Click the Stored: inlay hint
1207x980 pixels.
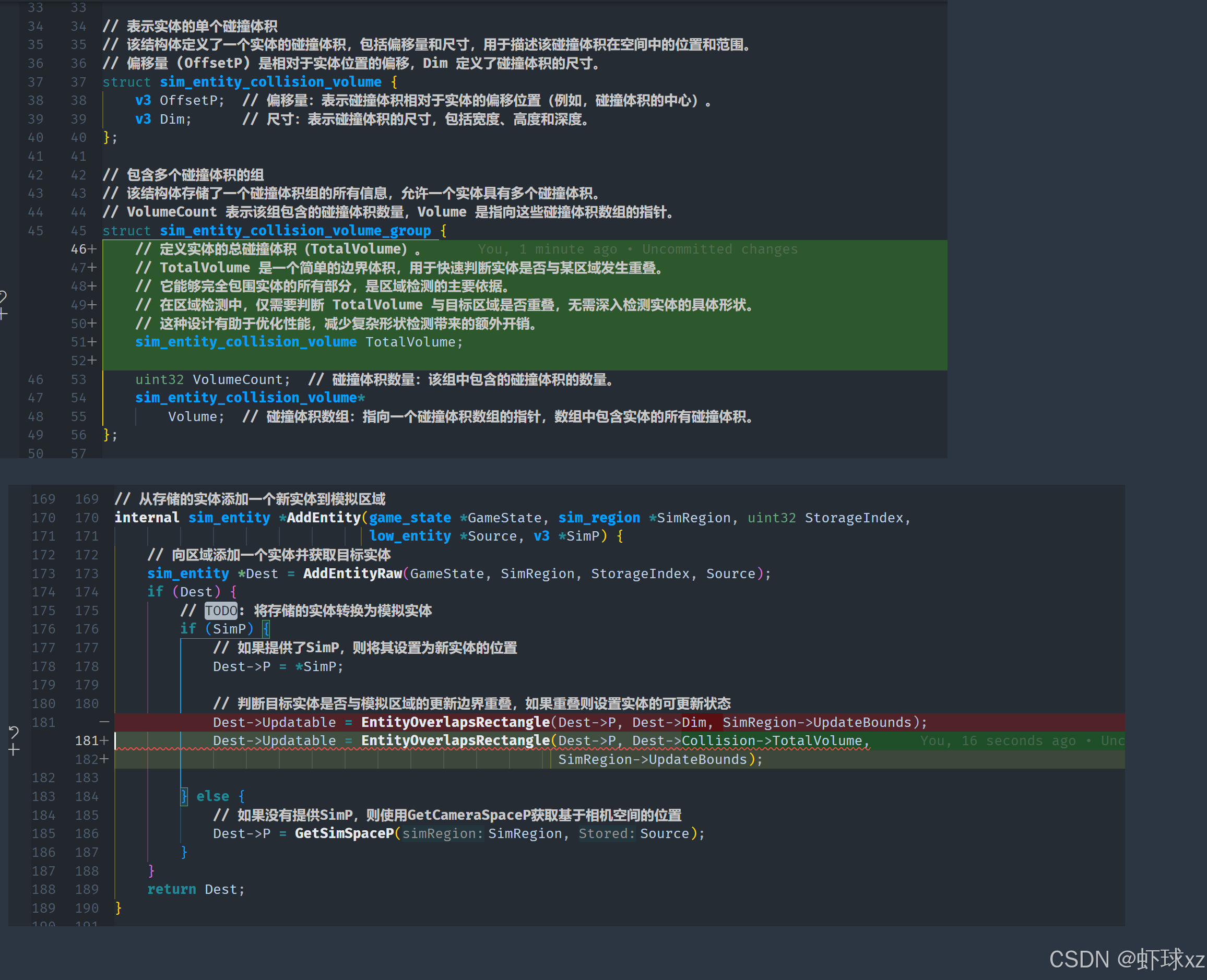(607, 834)
